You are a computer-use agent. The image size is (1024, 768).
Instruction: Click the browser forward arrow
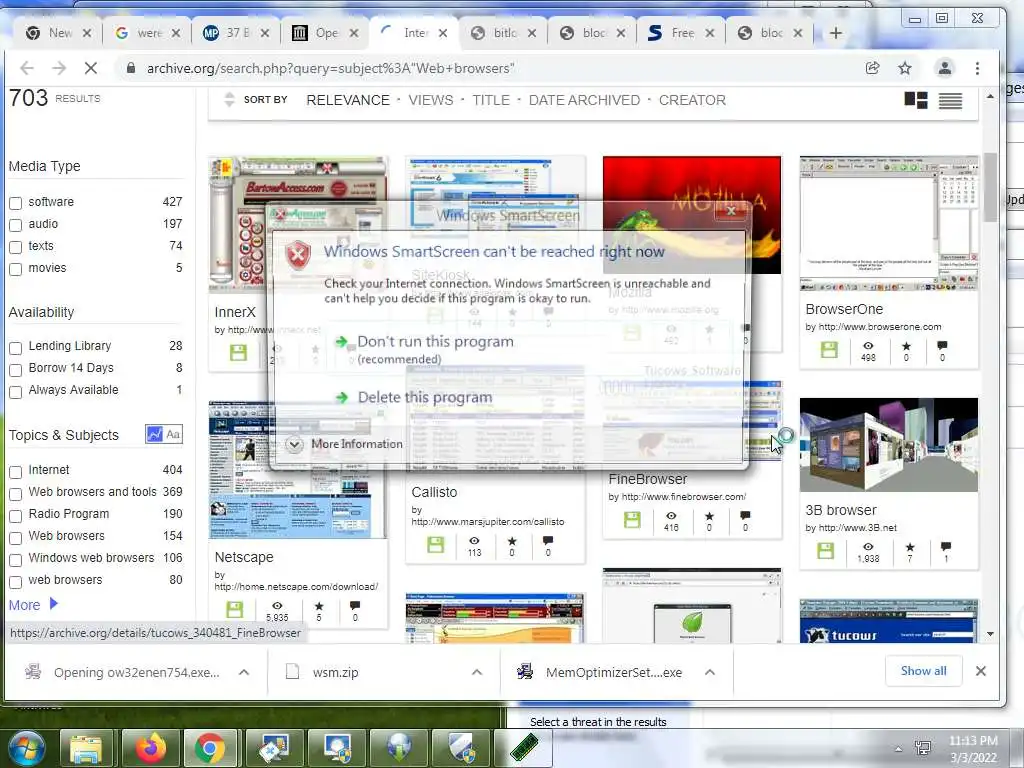(59, 68)
